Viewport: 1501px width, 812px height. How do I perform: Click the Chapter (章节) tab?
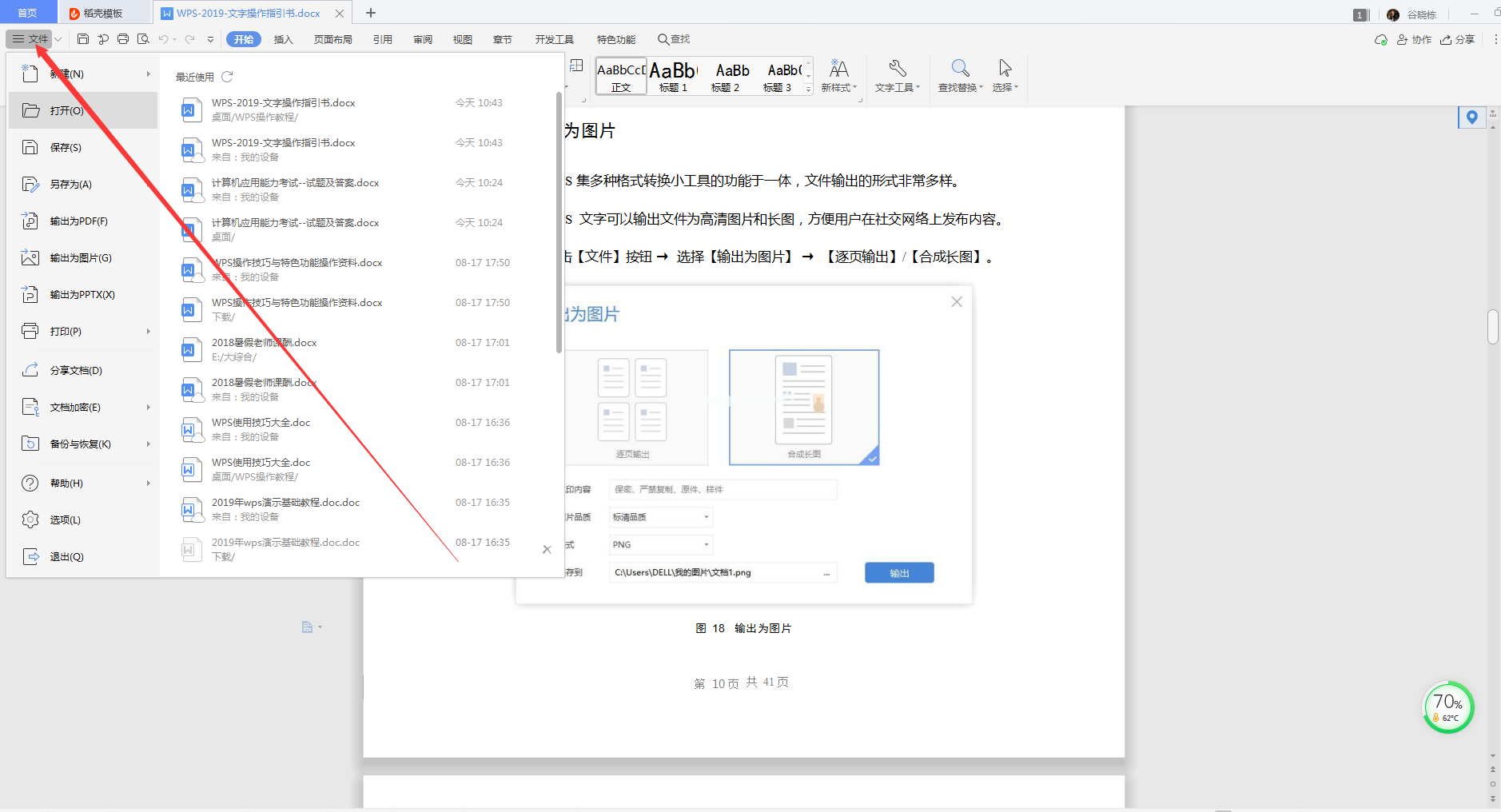pyautogui.click(x=503, y=39)
